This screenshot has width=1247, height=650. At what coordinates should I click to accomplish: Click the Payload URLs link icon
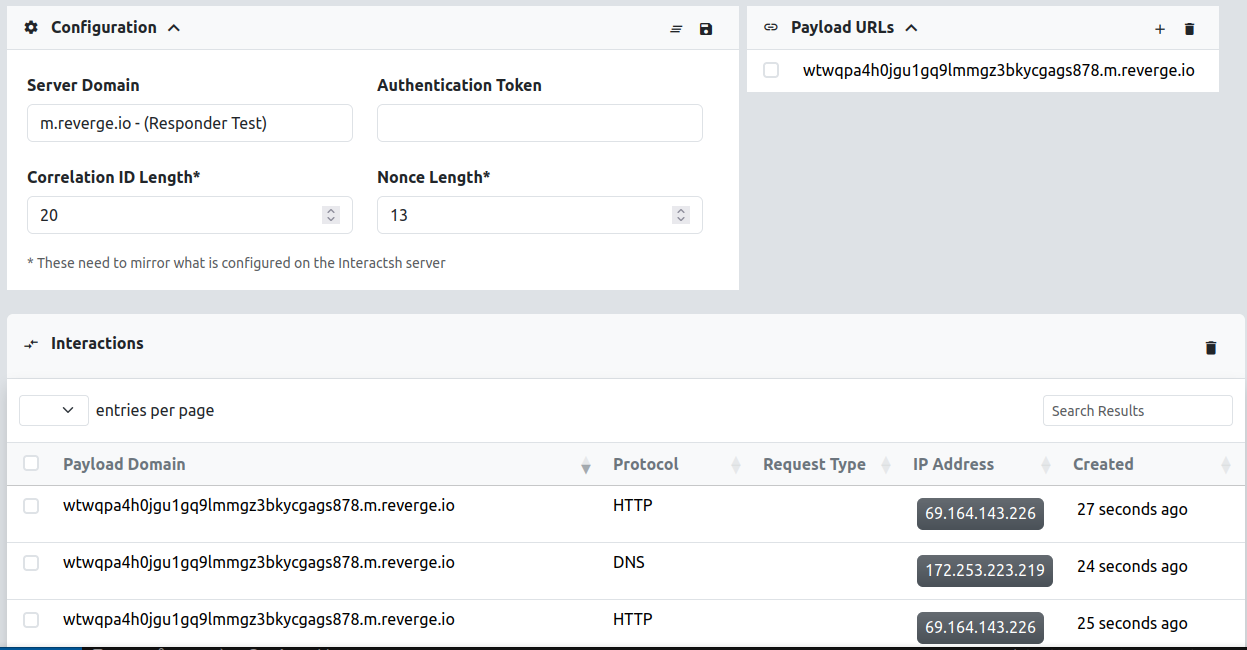coord(770,28)
